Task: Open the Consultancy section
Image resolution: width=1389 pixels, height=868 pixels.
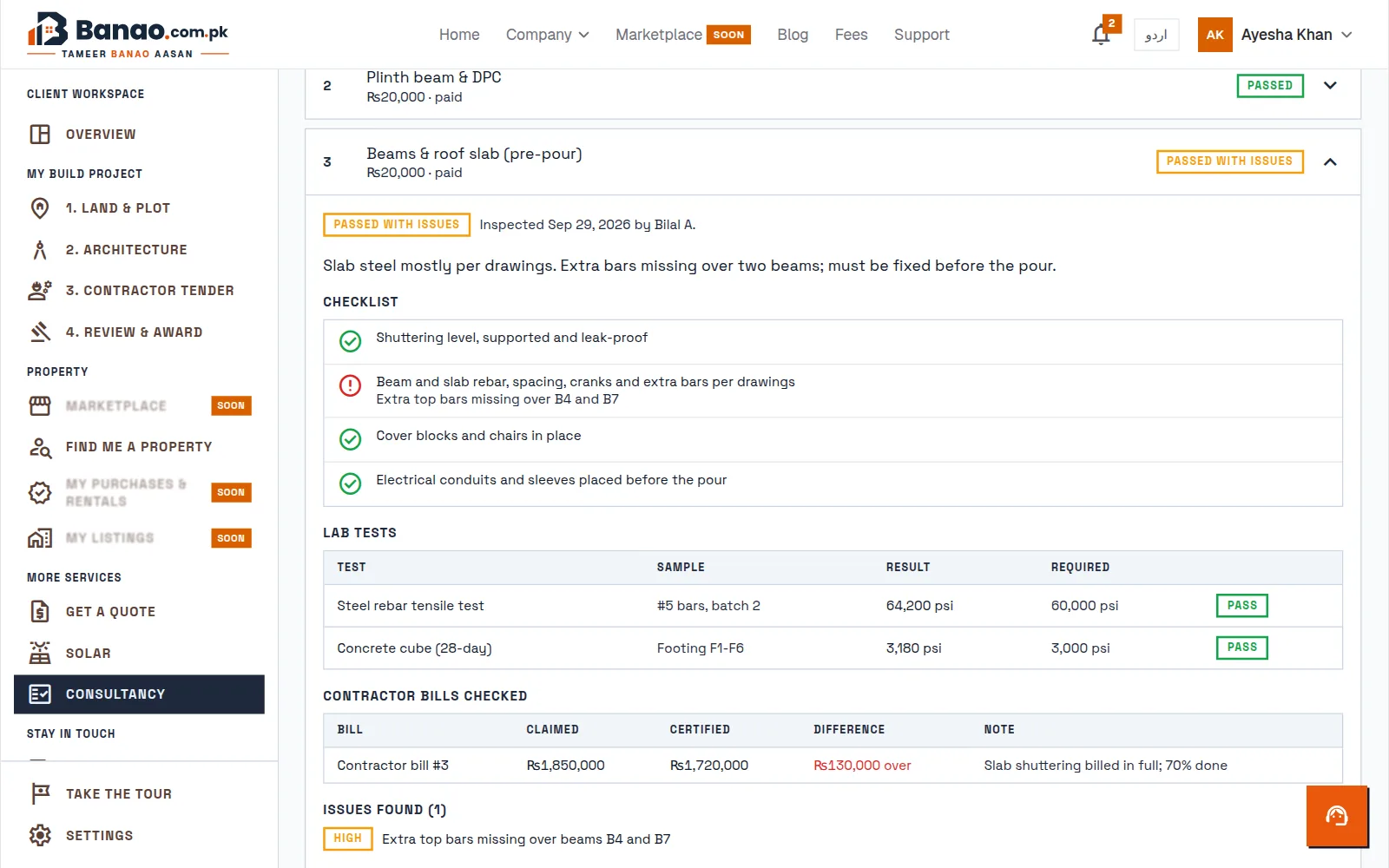Action: point(139,694)
